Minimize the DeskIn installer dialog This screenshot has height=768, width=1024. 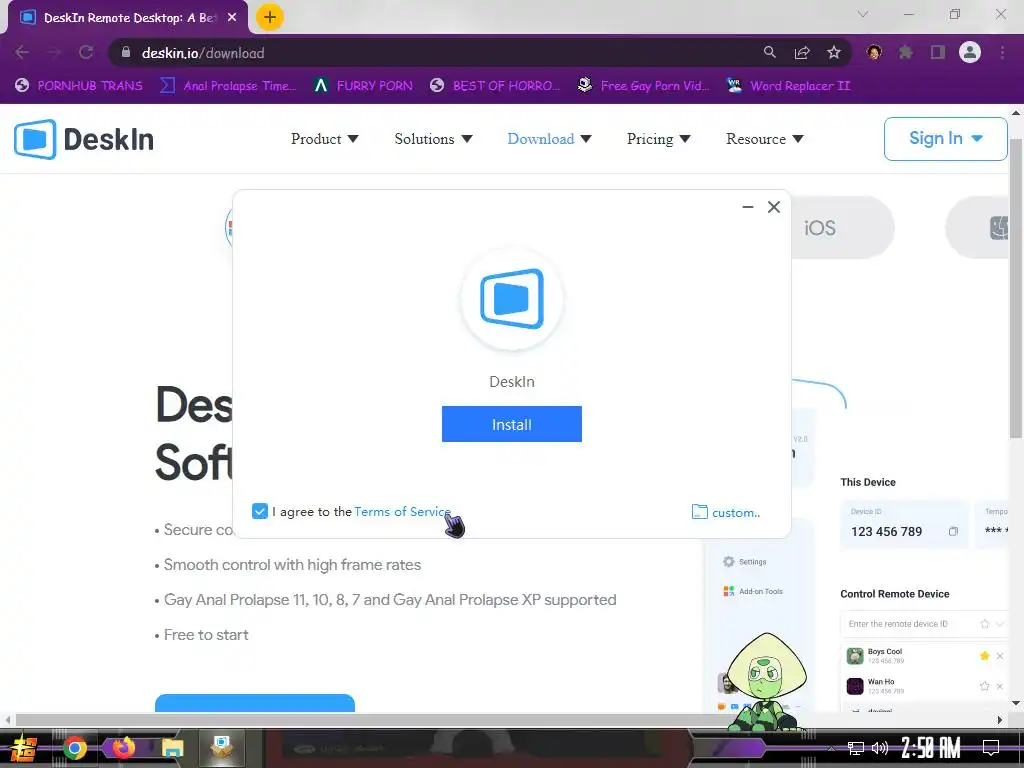tap(748, 207)
